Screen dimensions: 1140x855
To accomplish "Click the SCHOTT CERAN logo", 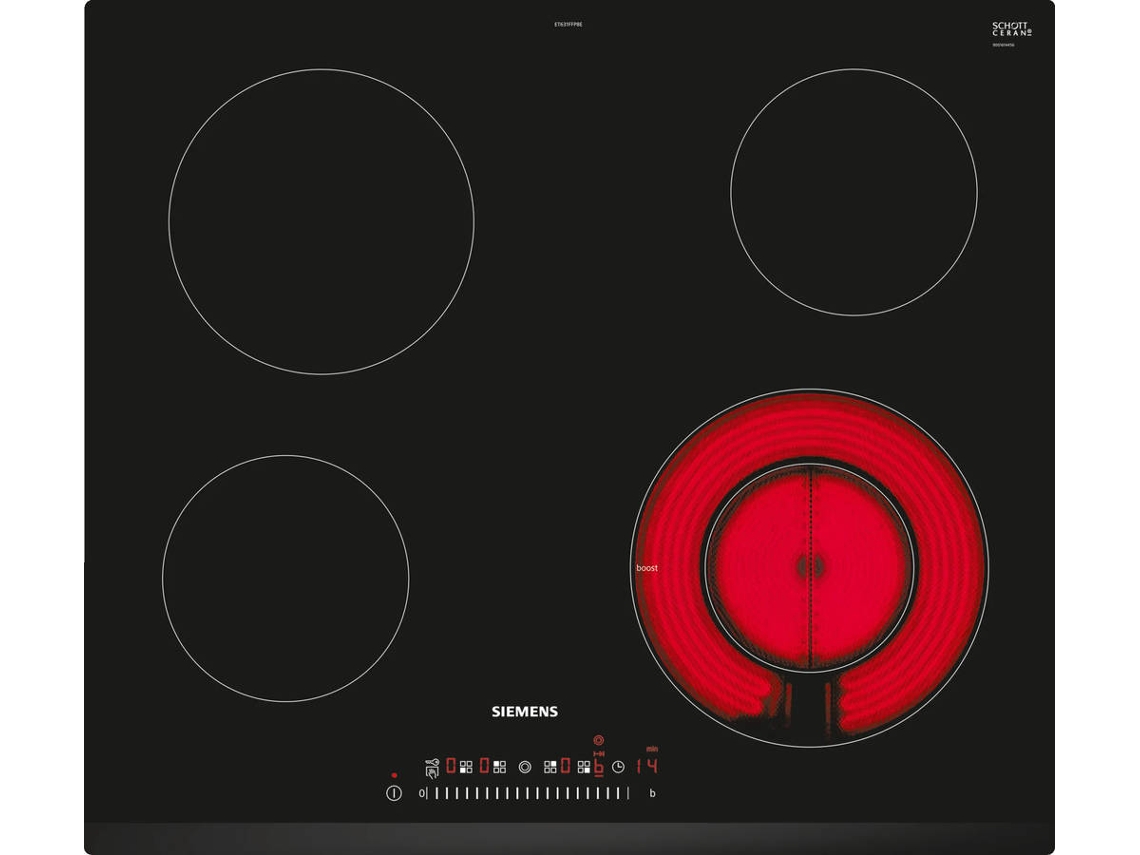I will pos(1011,28).
